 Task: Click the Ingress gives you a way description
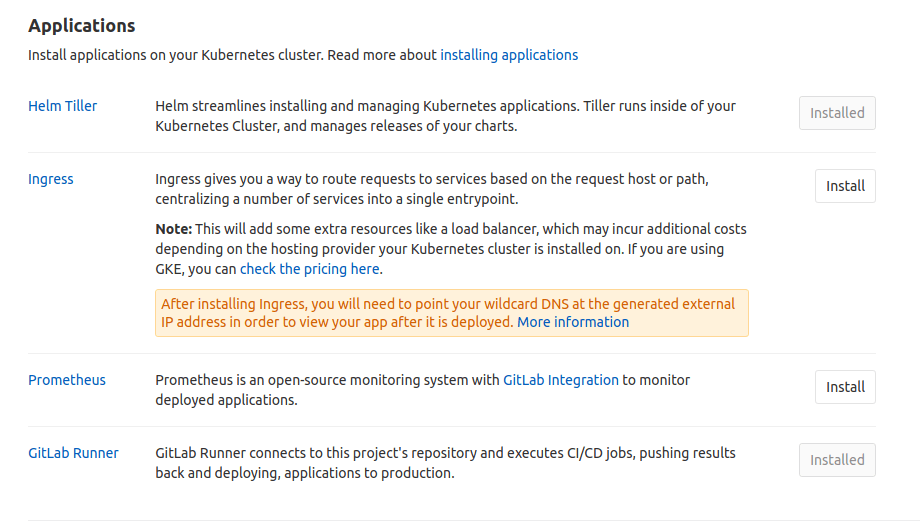432,189
